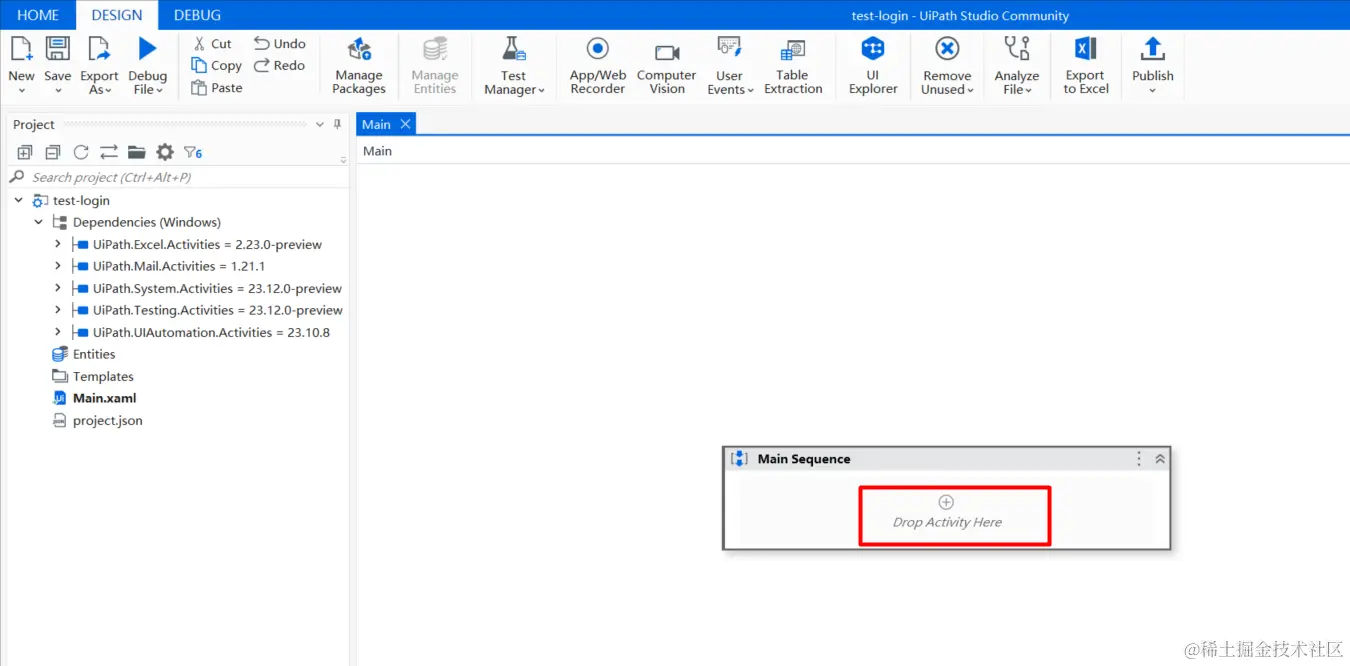
Task: Open the Publish menu
Action: pos(1153,65)
